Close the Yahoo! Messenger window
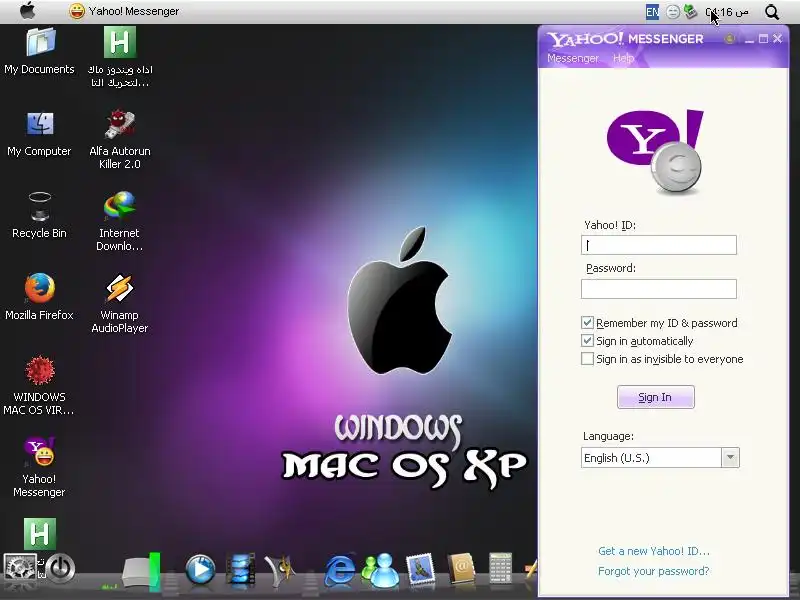Viewport: 800px width, 600px height. (778, 39)
